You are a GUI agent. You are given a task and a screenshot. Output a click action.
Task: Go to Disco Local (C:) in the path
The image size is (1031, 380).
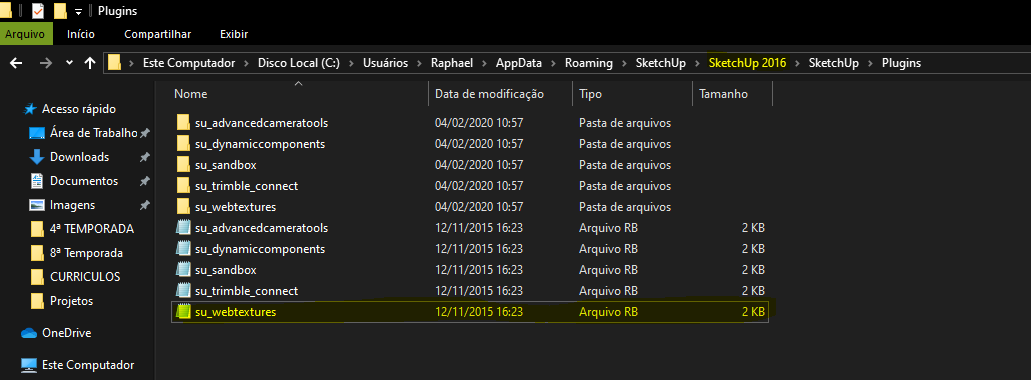pos(298,63)
